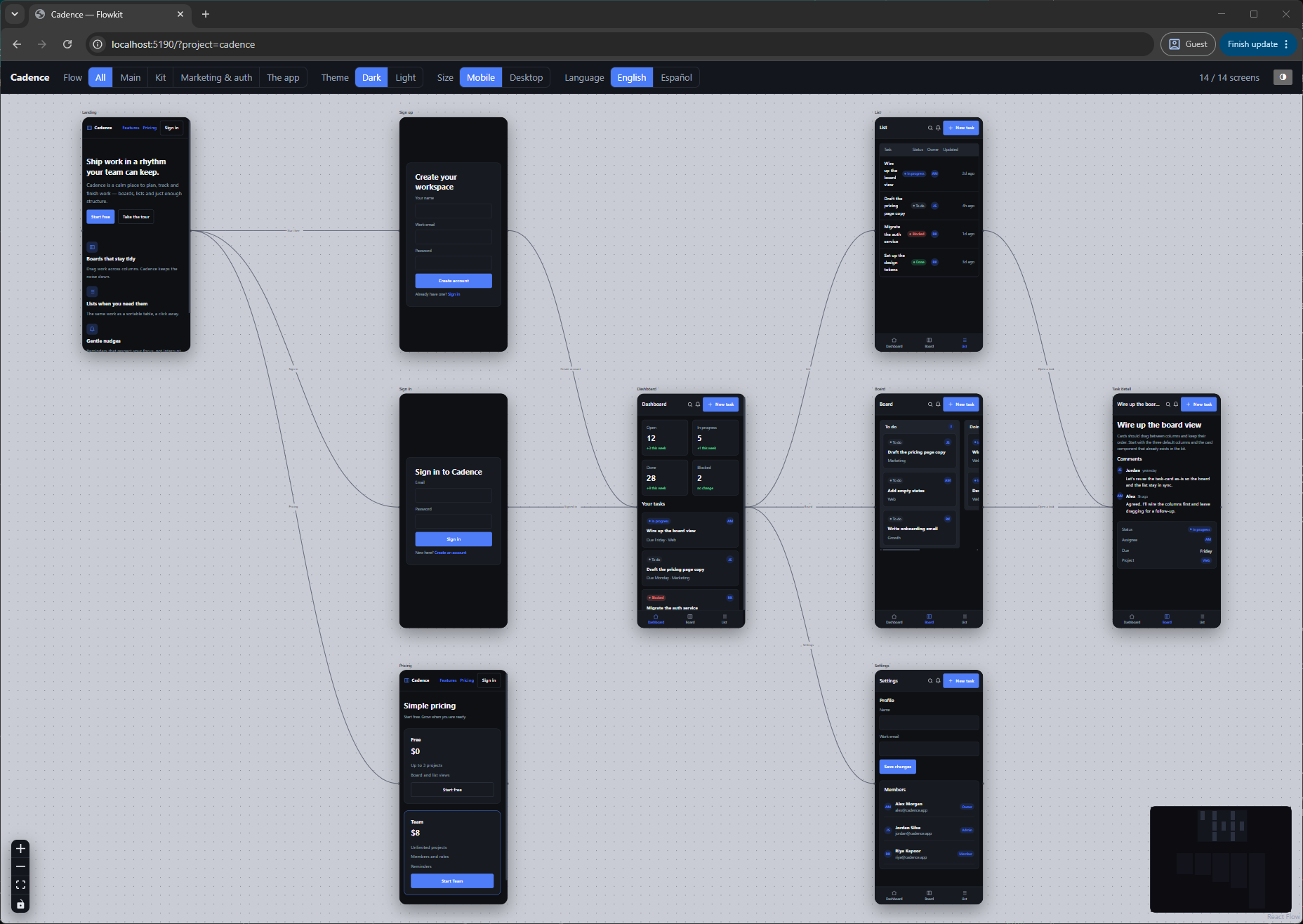
Task: Click Create account button
Action: click(454, 281)
